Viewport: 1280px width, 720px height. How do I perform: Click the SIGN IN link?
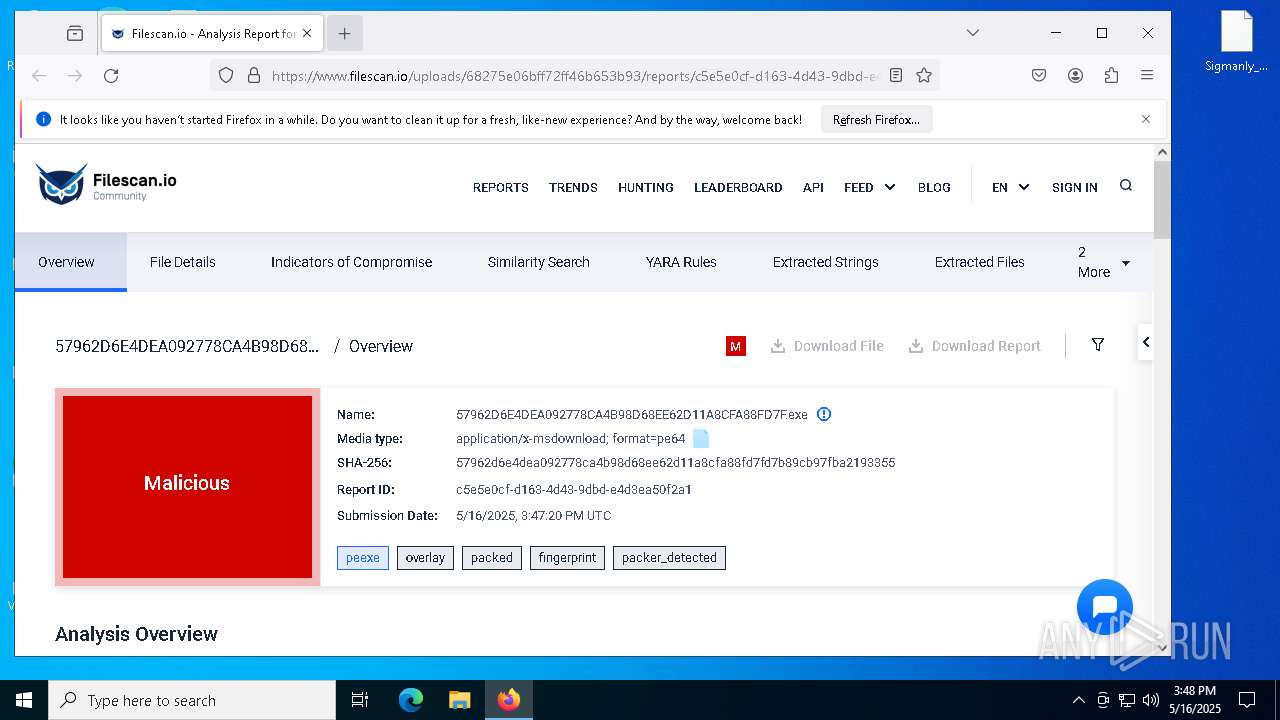tap(1075, 187)
